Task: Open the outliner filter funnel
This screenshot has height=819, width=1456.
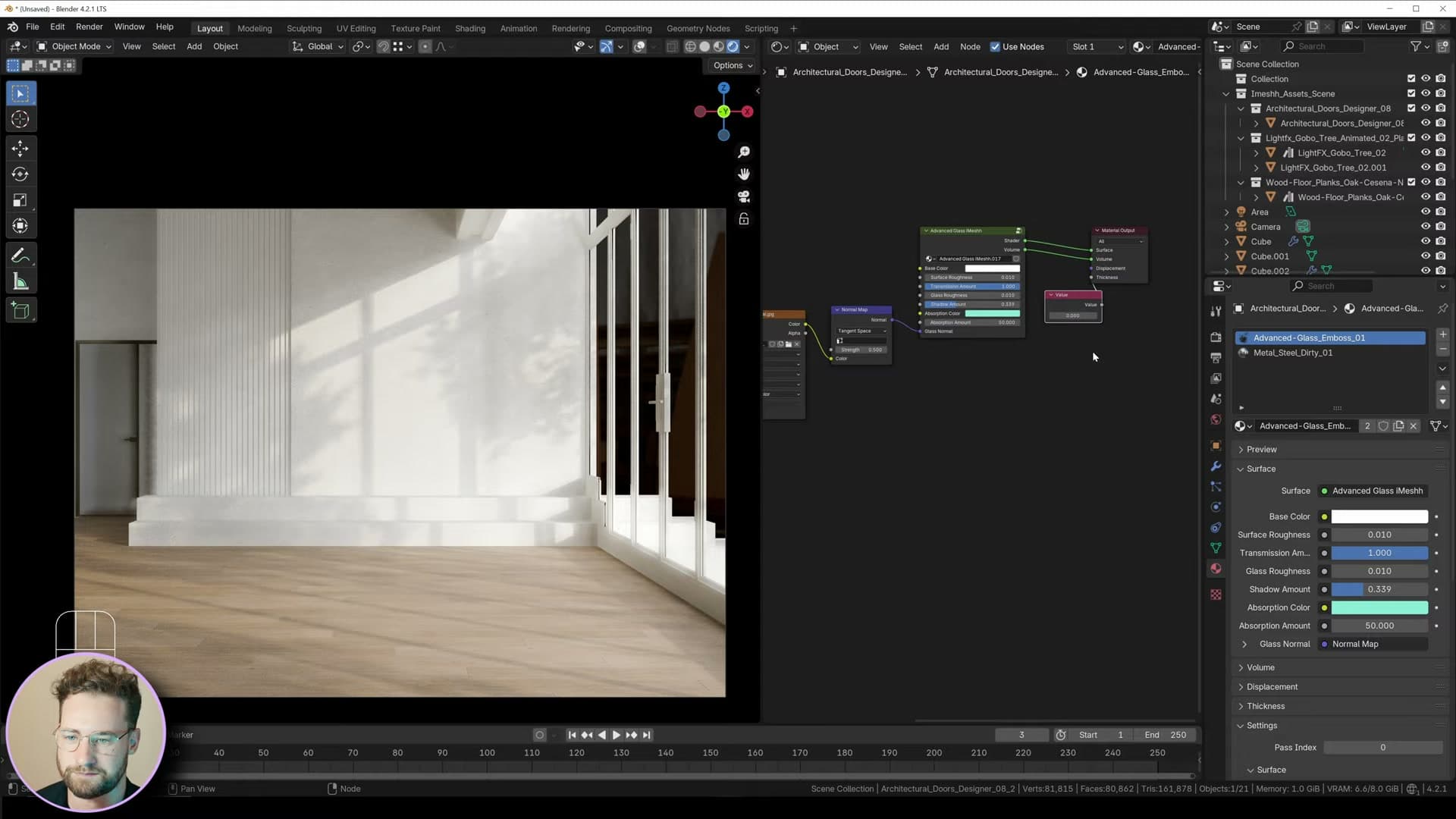Action: (1416, 46)
